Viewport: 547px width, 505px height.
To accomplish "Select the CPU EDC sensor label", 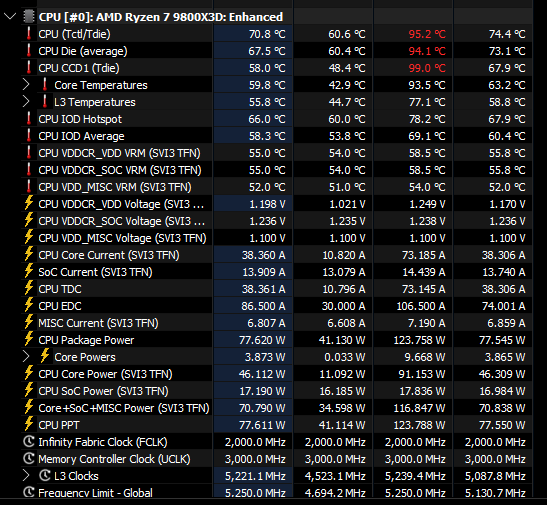I will 60,306.
